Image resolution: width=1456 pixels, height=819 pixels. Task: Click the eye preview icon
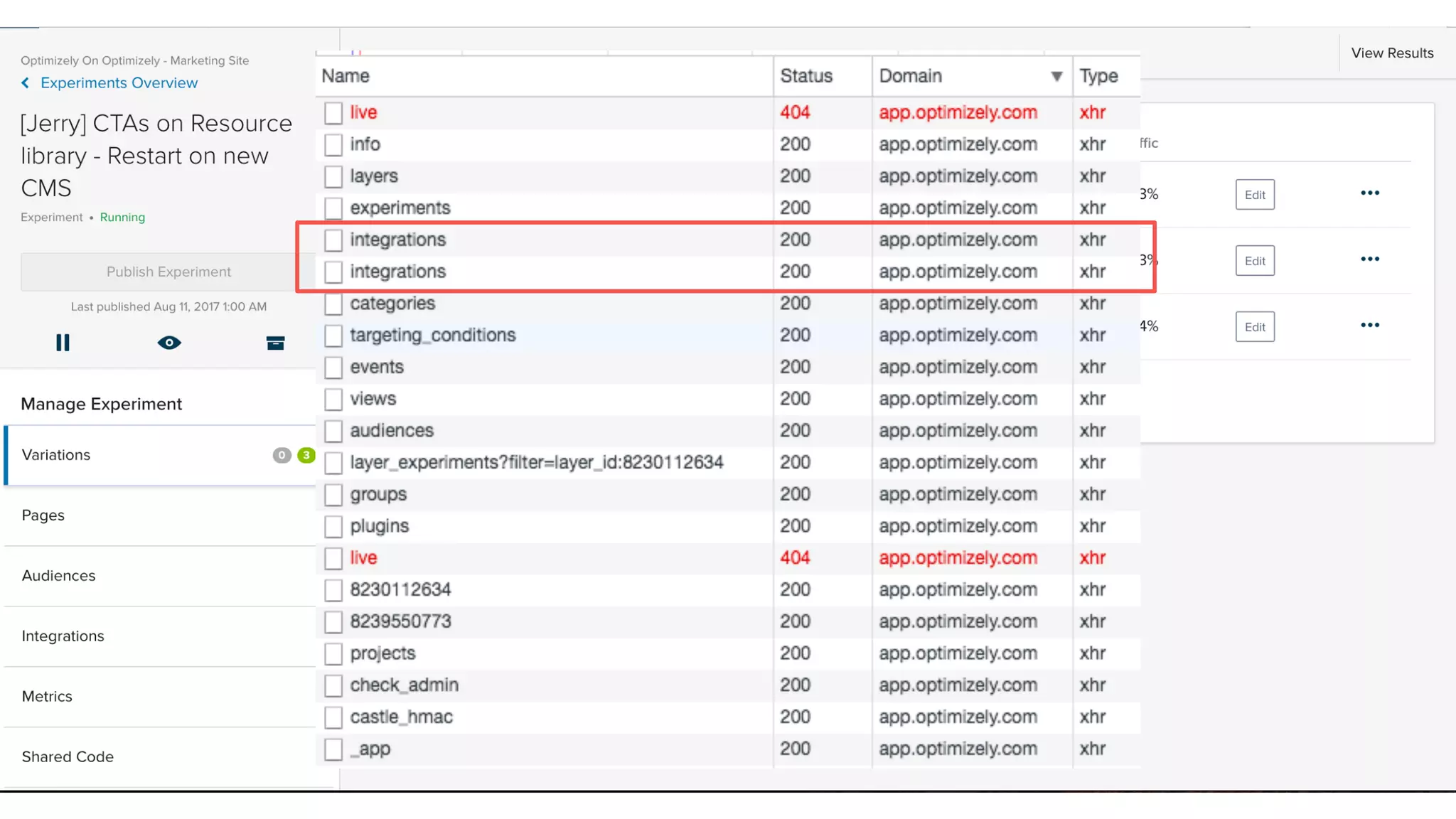click(x=169, y=343)
